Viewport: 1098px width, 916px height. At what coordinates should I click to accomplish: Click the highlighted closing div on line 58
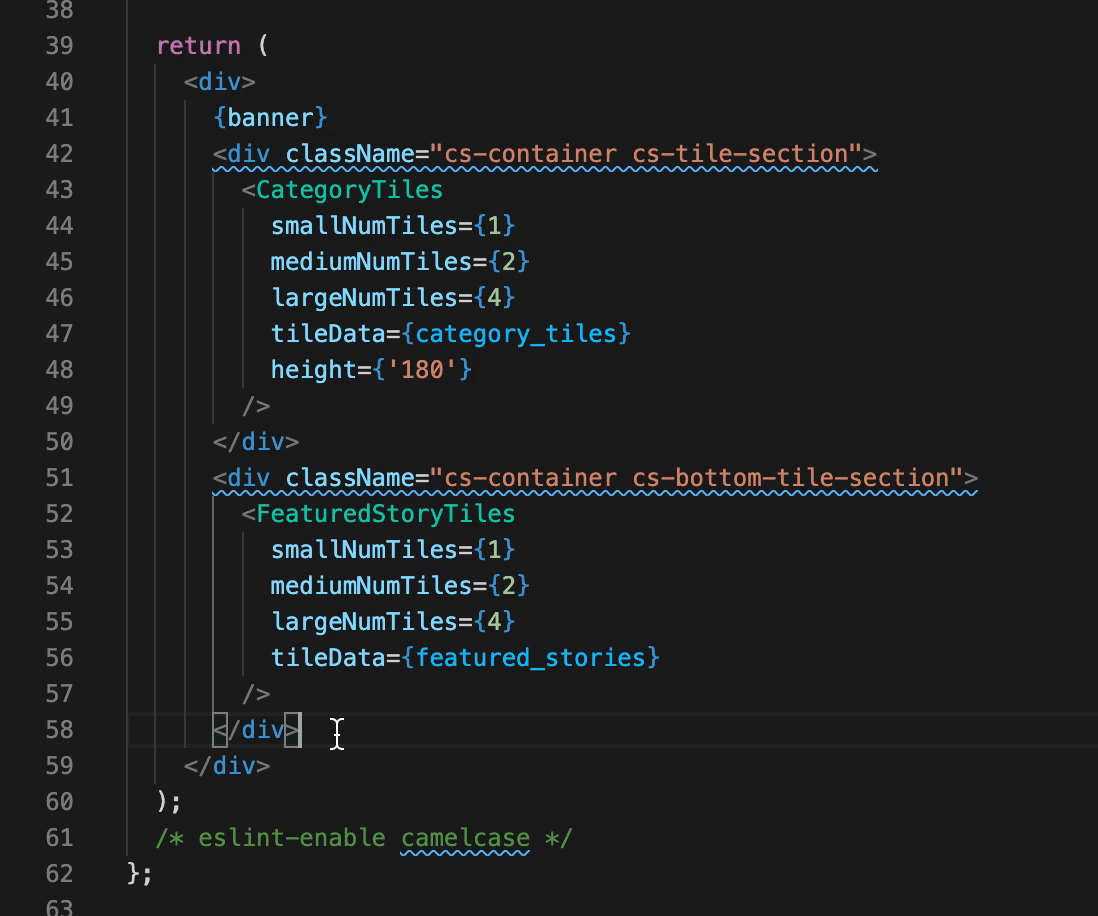[x=257, y=730]
